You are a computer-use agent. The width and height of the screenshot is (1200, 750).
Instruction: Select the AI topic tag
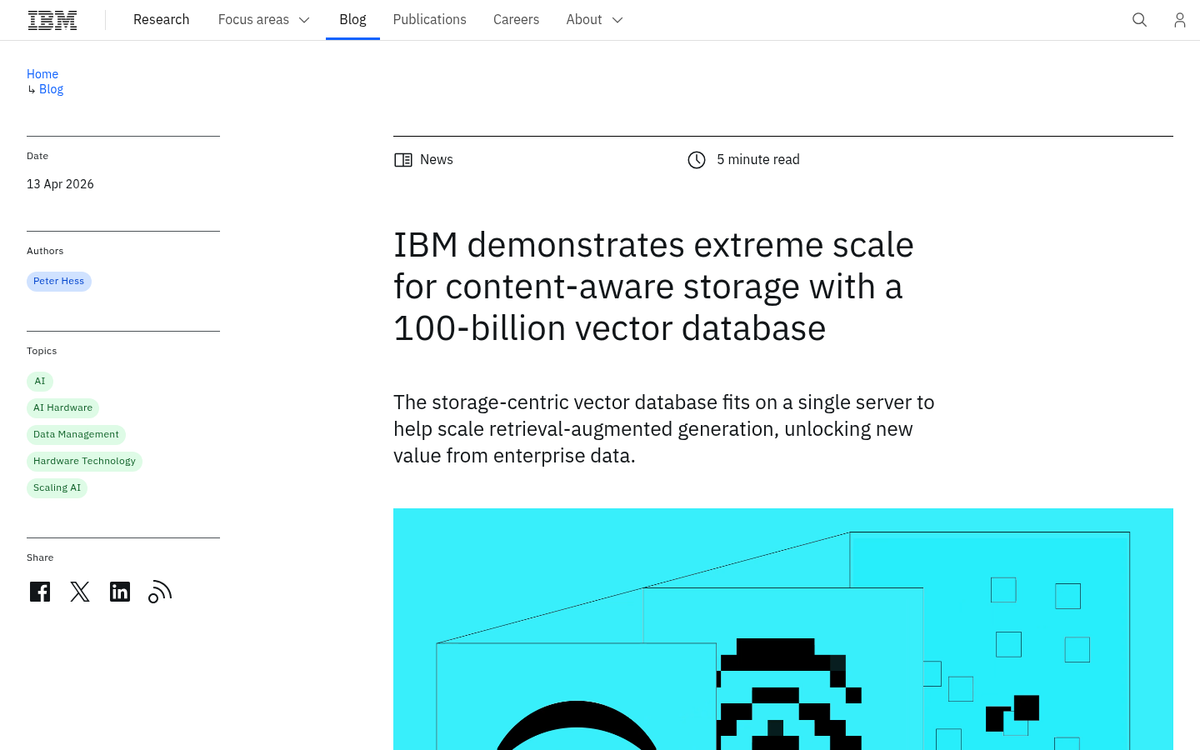[40, 381]
